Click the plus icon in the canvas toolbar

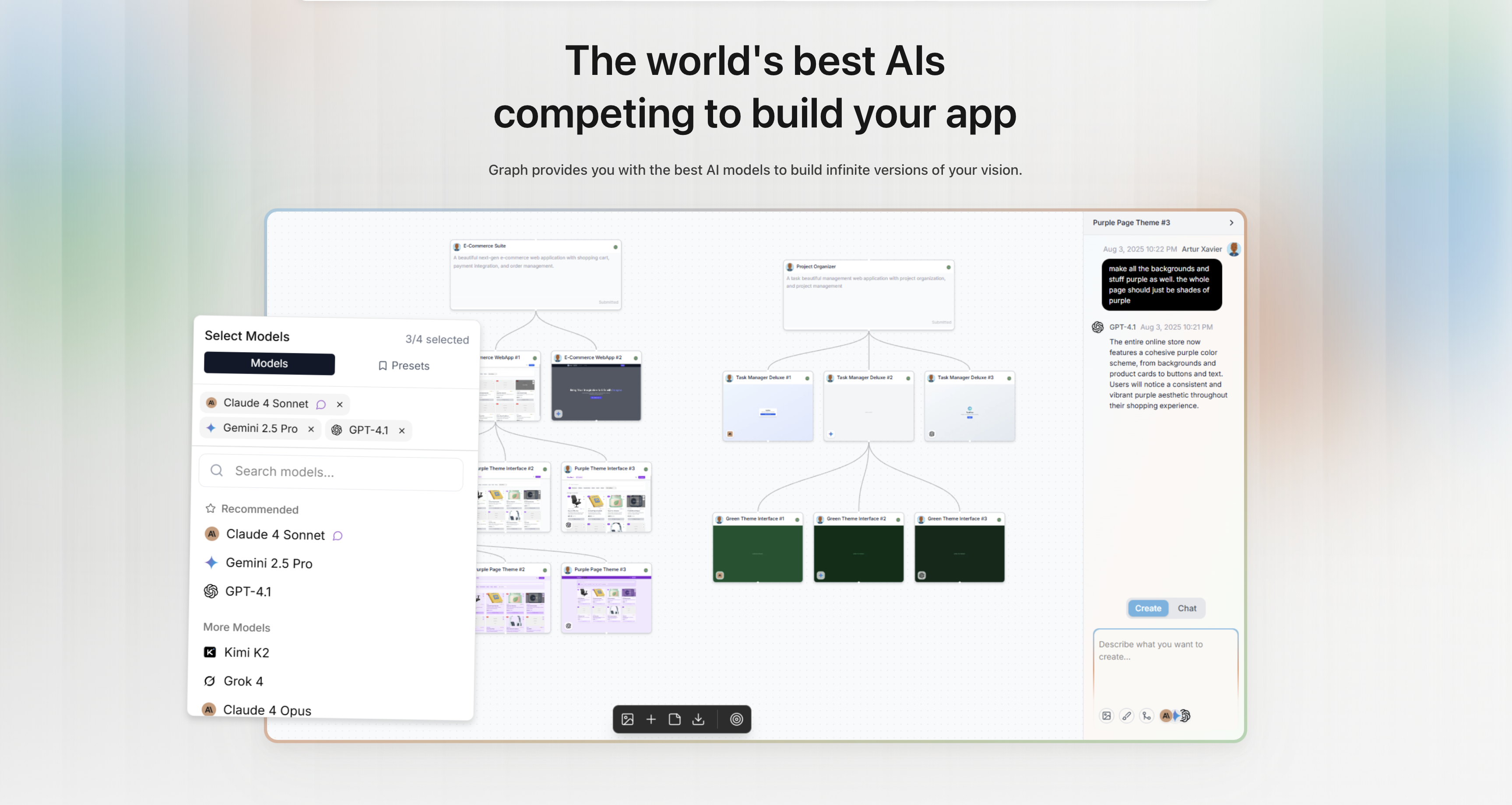(x=651, y=719)
